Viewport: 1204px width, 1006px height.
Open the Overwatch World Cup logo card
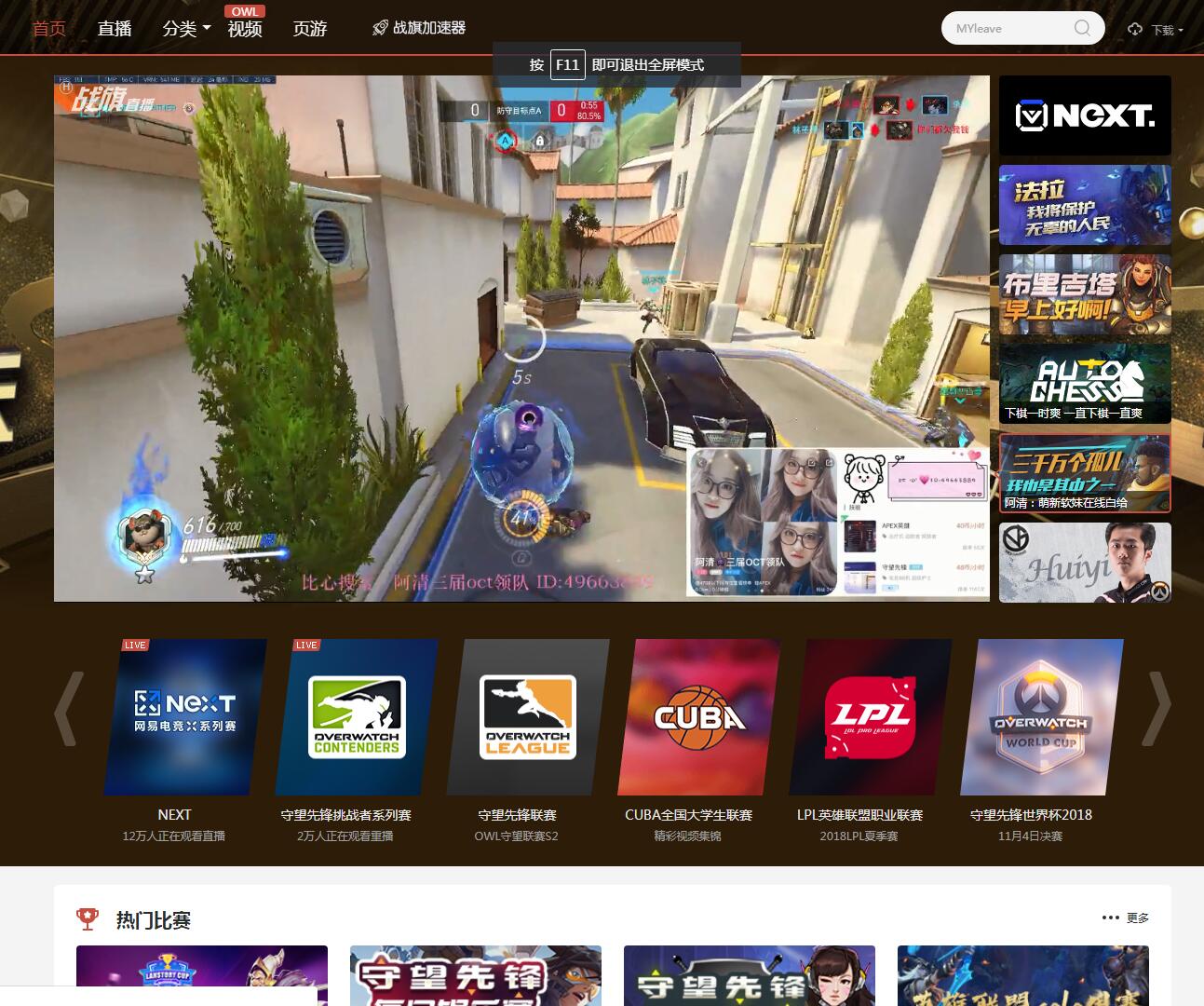[1042, 716]
